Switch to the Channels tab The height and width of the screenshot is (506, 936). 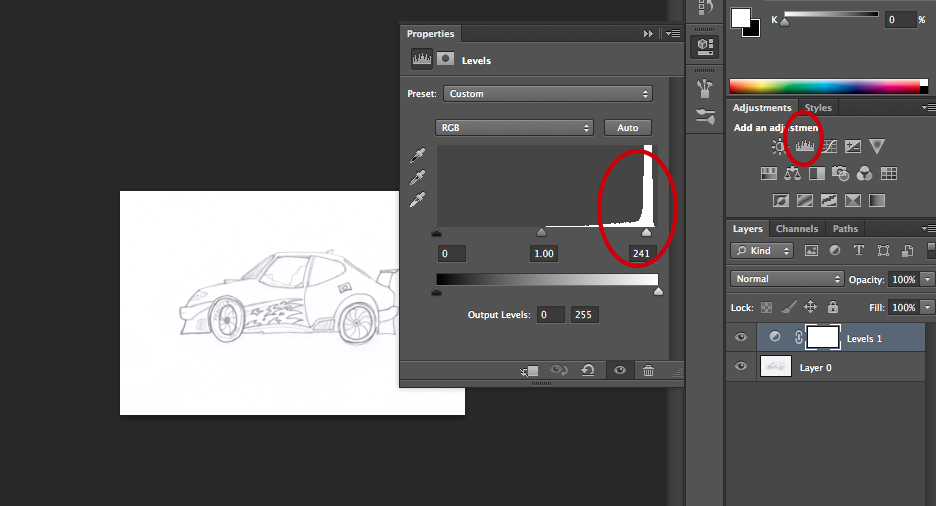tap(797, 229)
